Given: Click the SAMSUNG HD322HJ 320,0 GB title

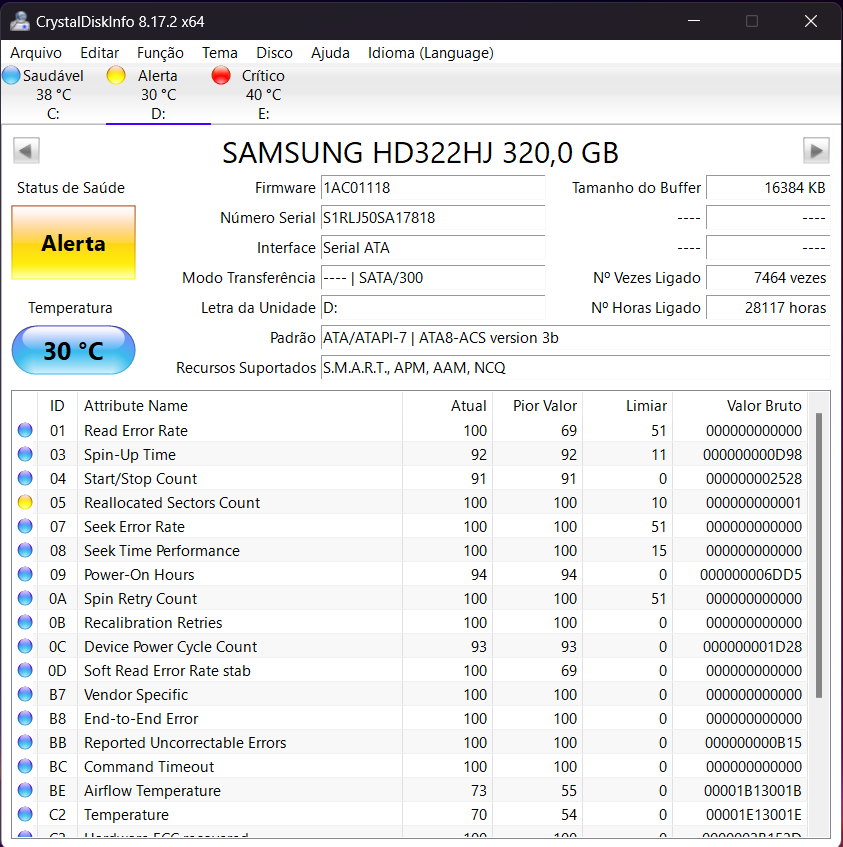Looking at the screenshot, I should 420,153.
